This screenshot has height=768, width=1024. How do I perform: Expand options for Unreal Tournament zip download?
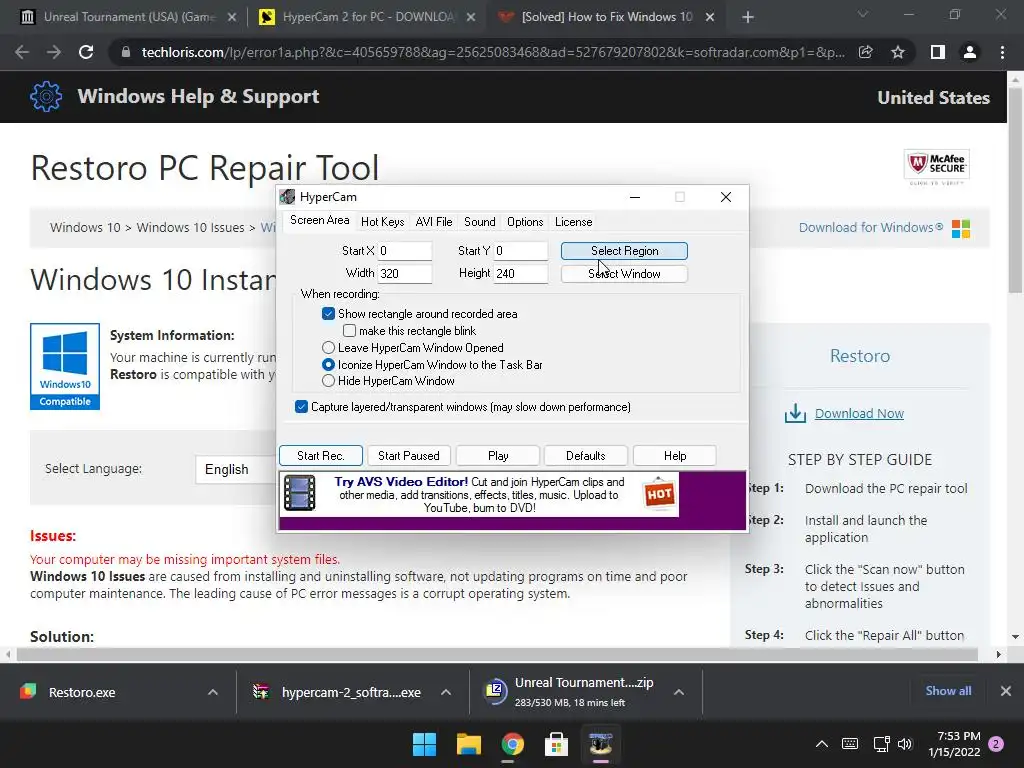pos(679,692)
